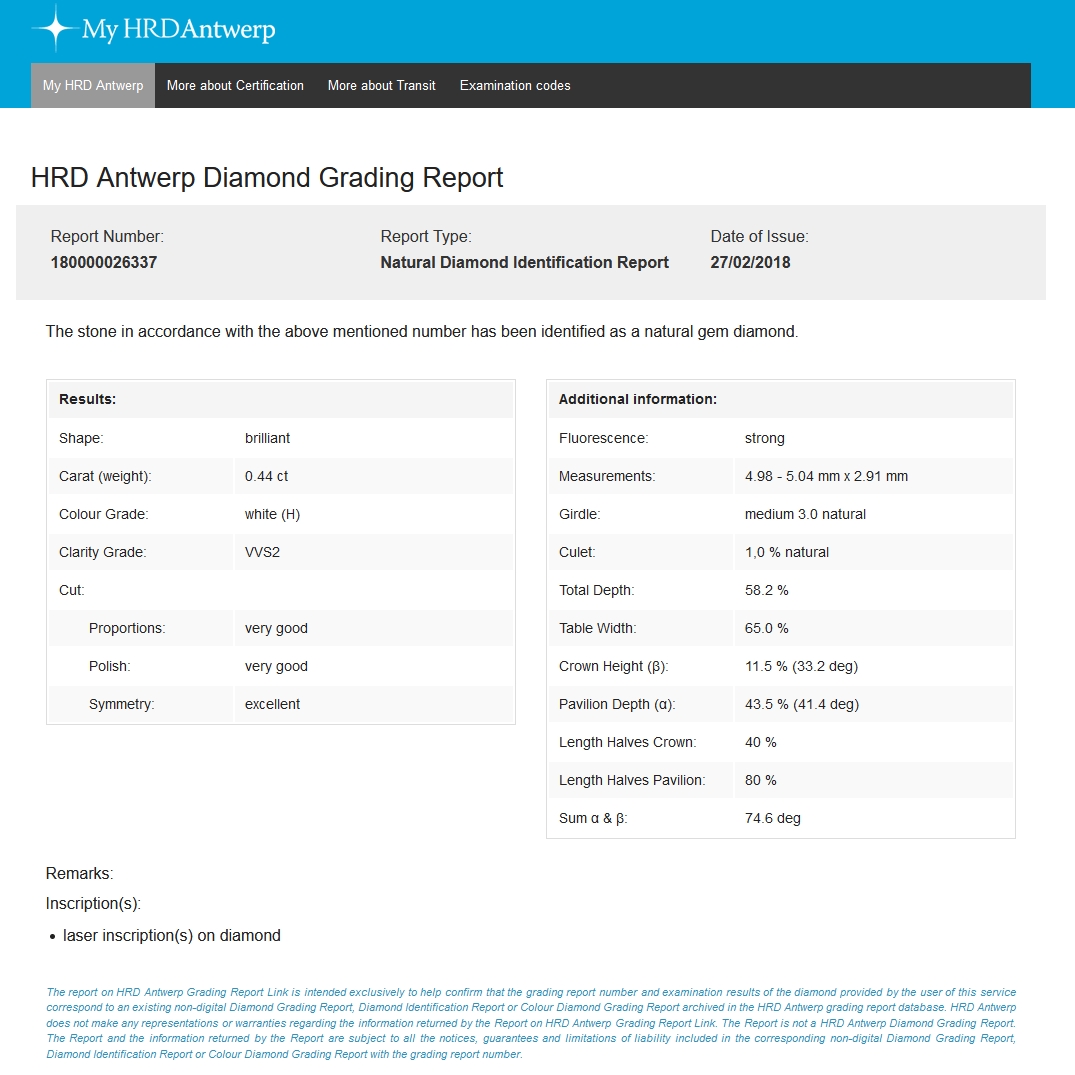
Task: Click the Carat (weight) label
Action: point(105,476)
